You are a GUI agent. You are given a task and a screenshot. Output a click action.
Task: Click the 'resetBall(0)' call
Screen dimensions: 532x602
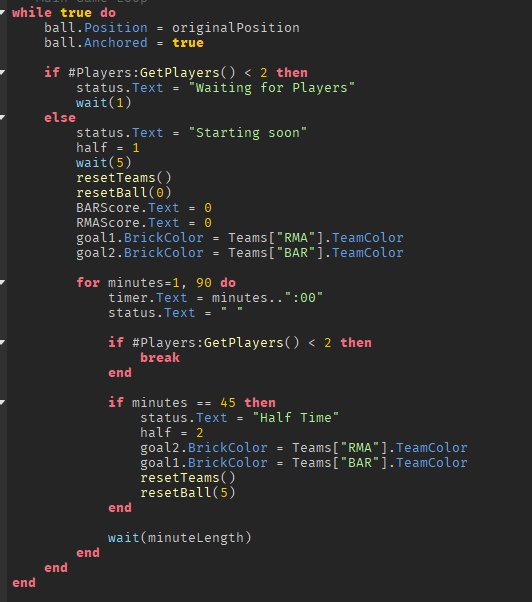point(124,193)
